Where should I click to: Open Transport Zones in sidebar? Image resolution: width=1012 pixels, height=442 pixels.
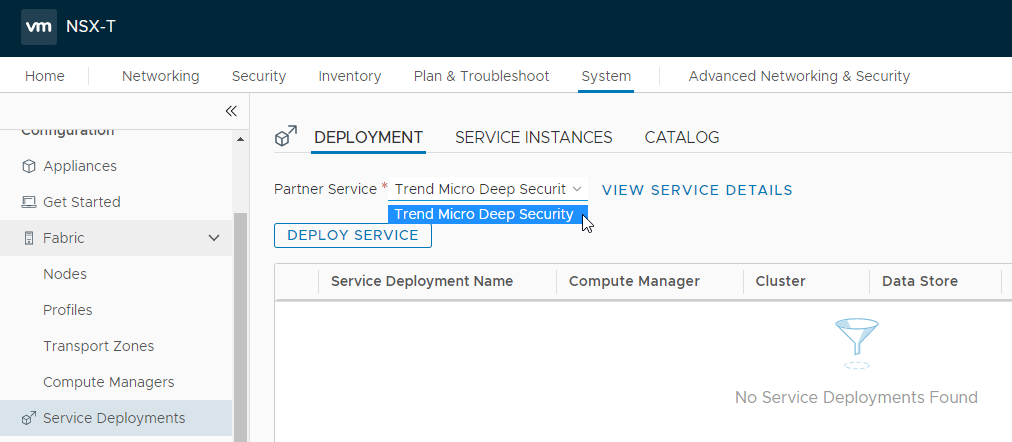(98, 346)
